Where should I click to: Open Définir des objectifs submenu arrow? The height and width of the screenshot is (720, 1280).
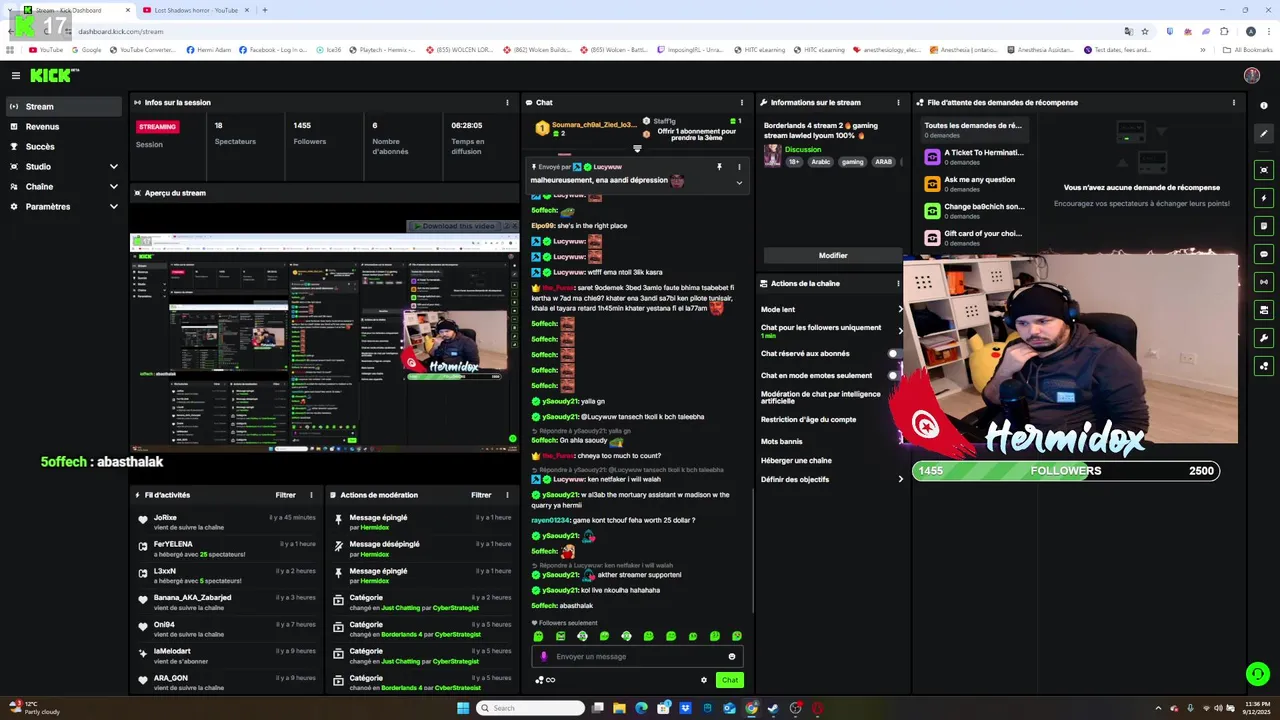pos(899,479)
